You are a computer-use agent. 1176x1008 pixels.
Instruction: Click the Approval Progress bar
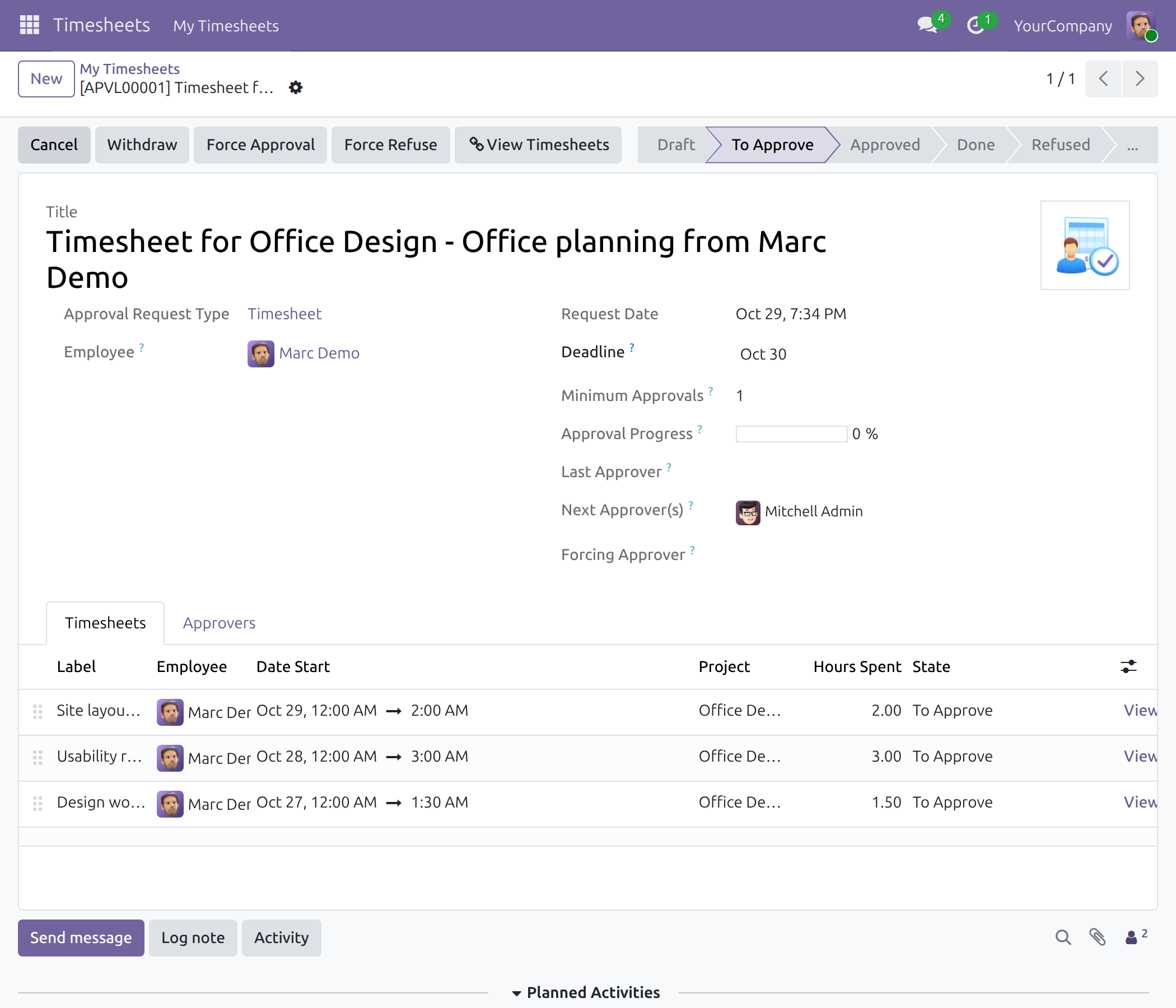791,433
